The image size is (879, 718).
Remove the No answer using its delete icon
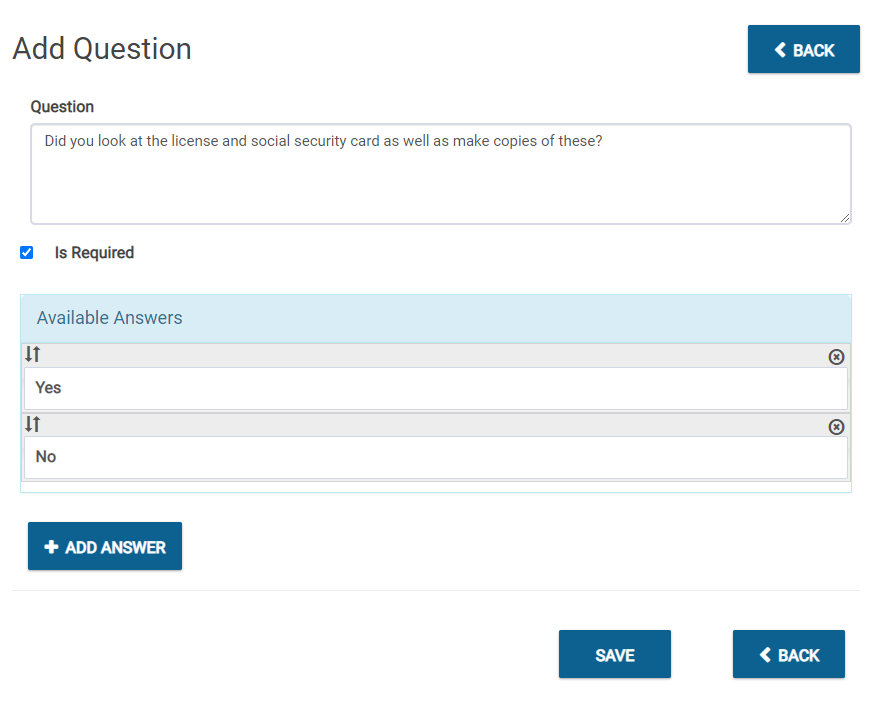point(837,426)
